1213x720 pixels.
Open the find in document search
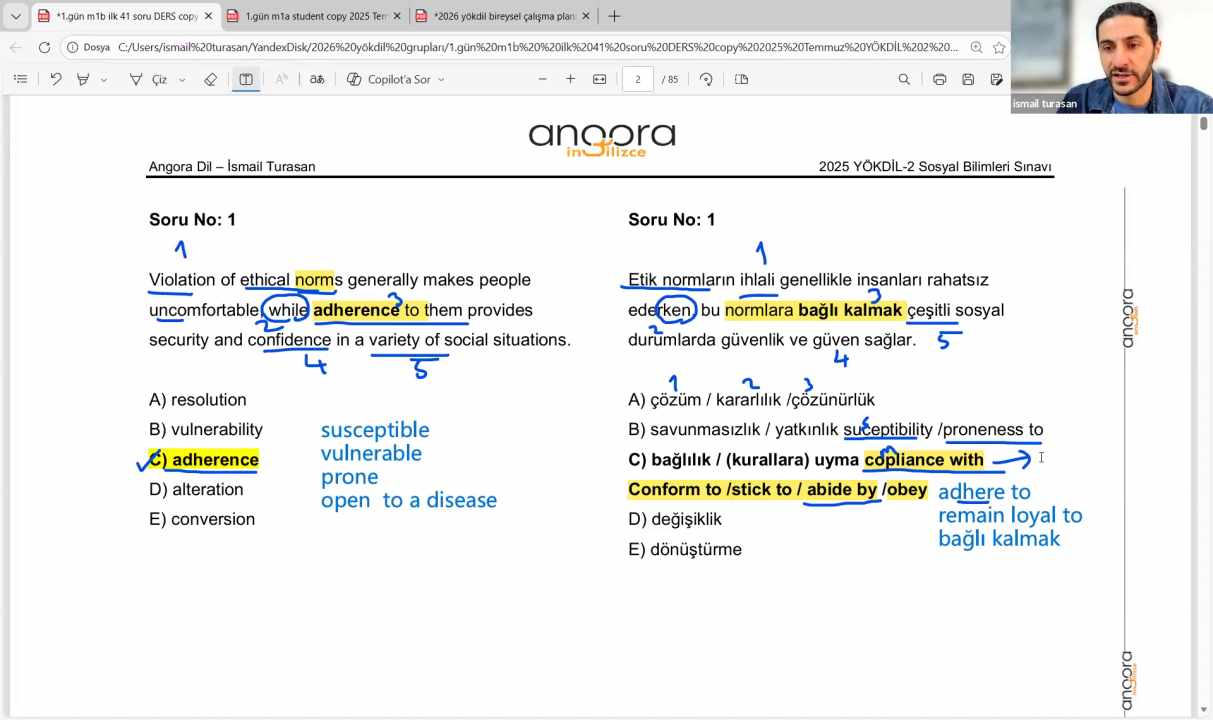pos(904,79)
